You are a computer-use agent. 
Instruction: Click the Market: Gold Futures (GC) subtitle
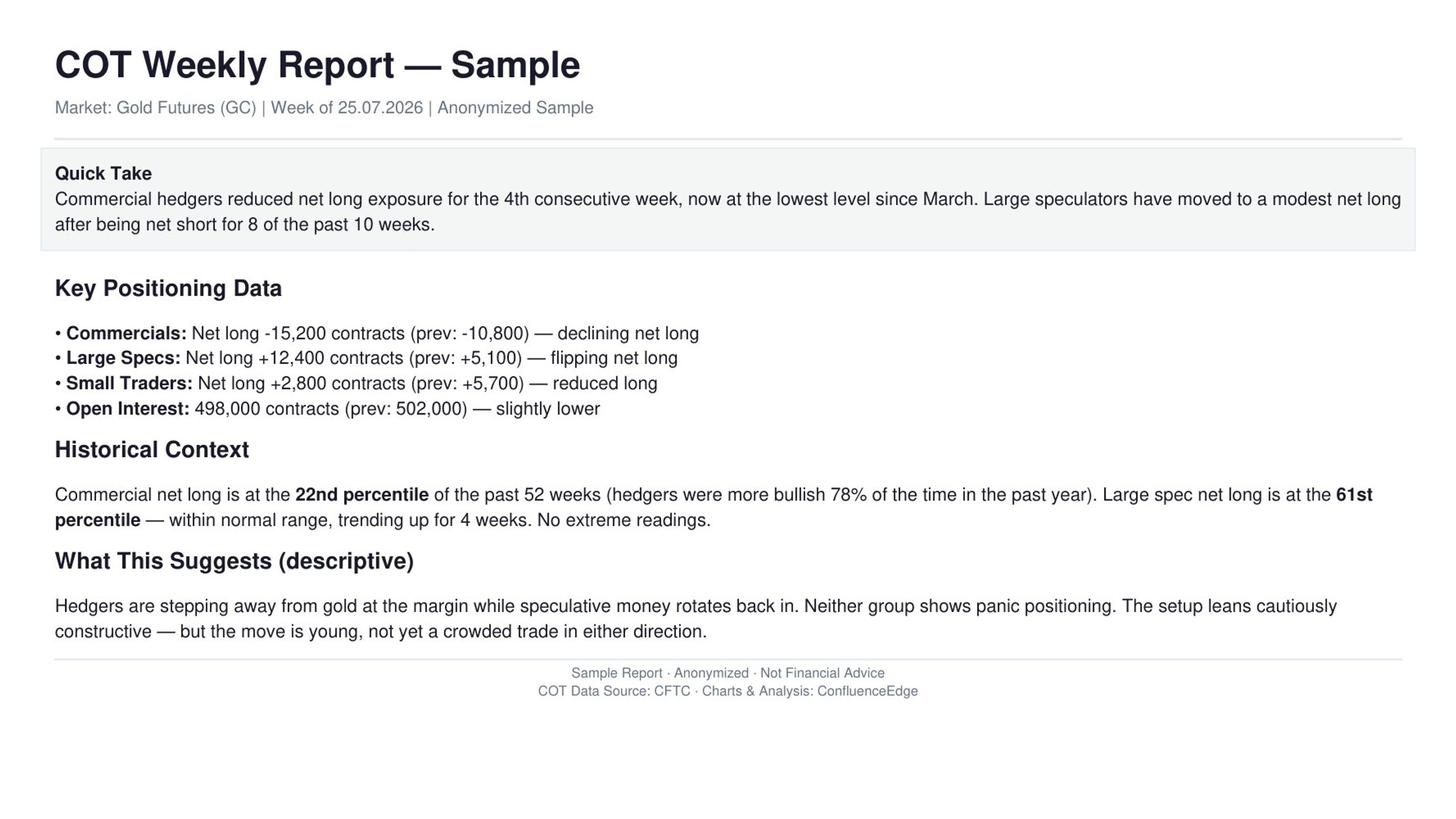(155, 107)
